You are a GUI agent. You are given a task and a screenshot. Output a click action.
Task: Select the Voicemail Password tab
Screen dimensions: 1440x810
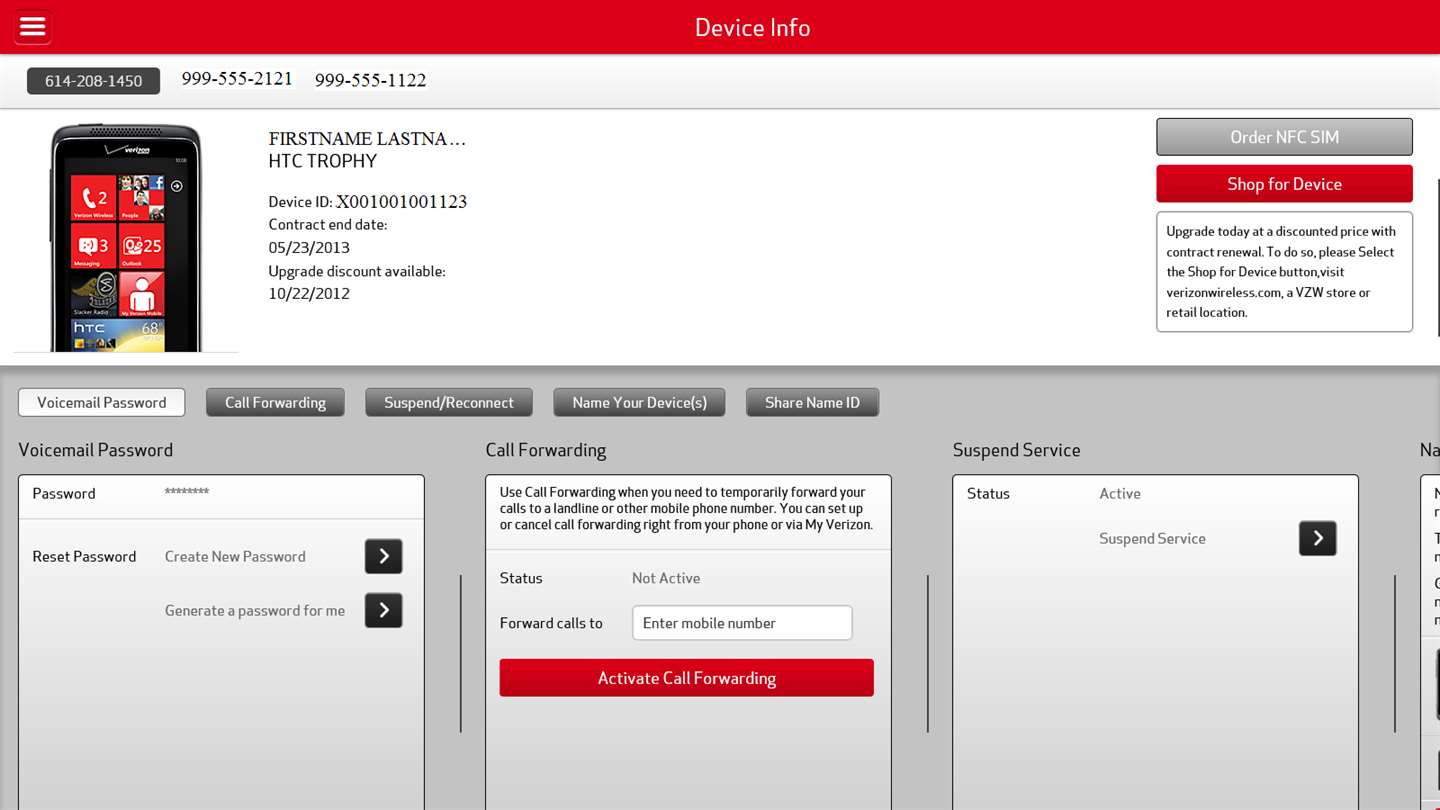point(102,402)
